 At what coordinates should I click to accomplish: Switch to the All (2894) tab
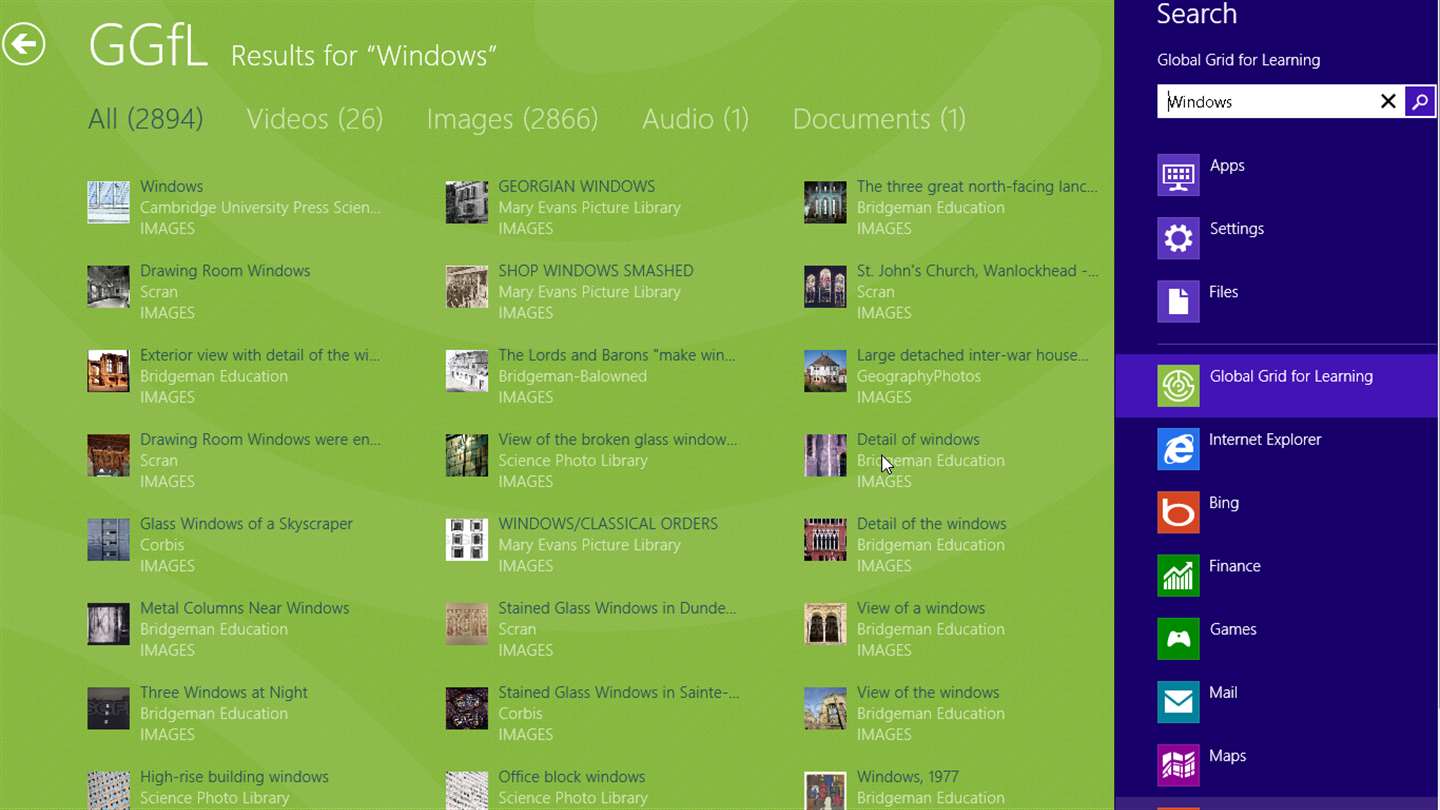tap(146, 119)
